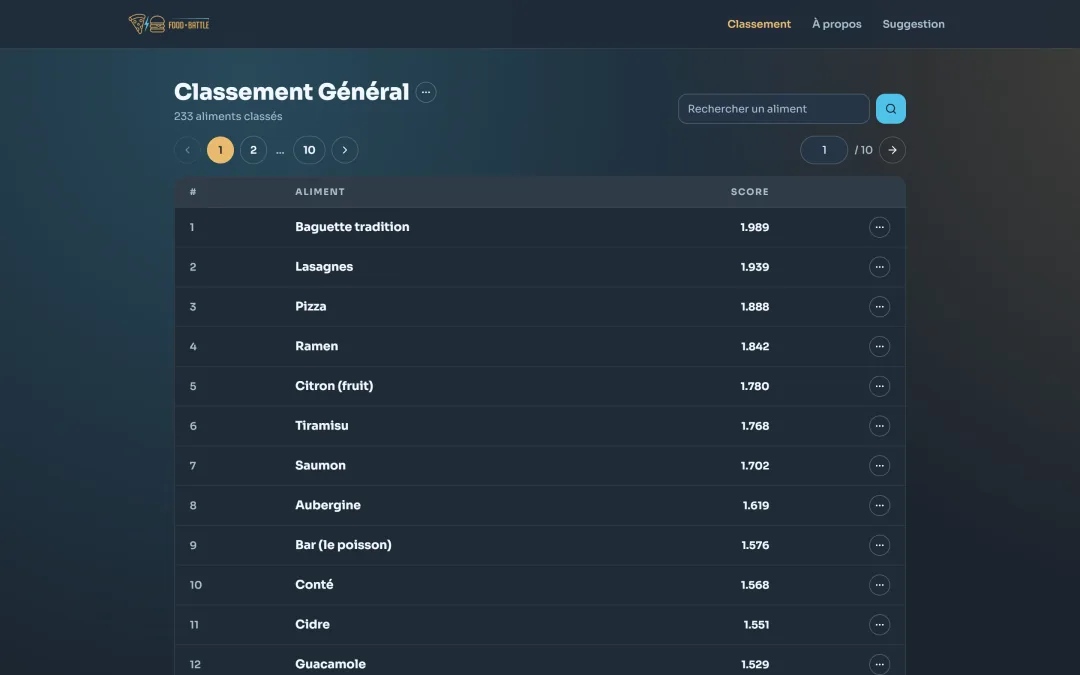Screen dimensions: 1080x675
Task: Open options menu next to Classement Général
Action: pyautogui.click(x=426, y=92)
